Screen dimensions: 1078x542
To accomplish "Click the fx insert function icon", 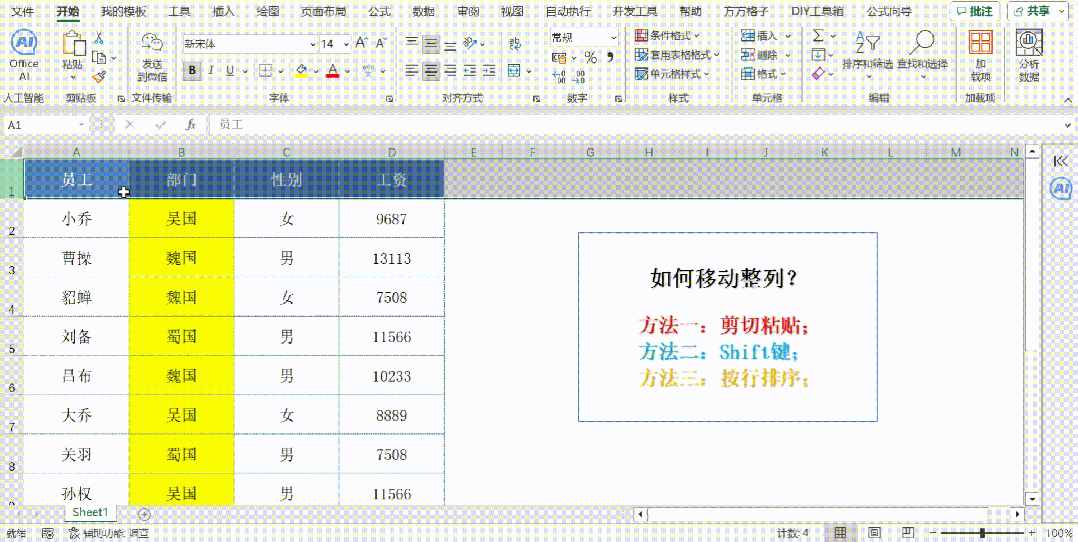I will [192, 124].
